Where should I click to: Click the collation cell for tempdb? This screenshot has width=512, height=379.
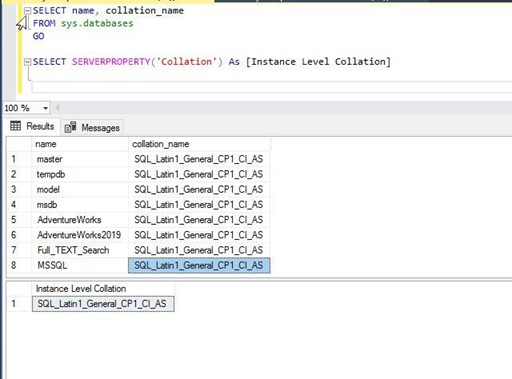(x=199, y=174)
